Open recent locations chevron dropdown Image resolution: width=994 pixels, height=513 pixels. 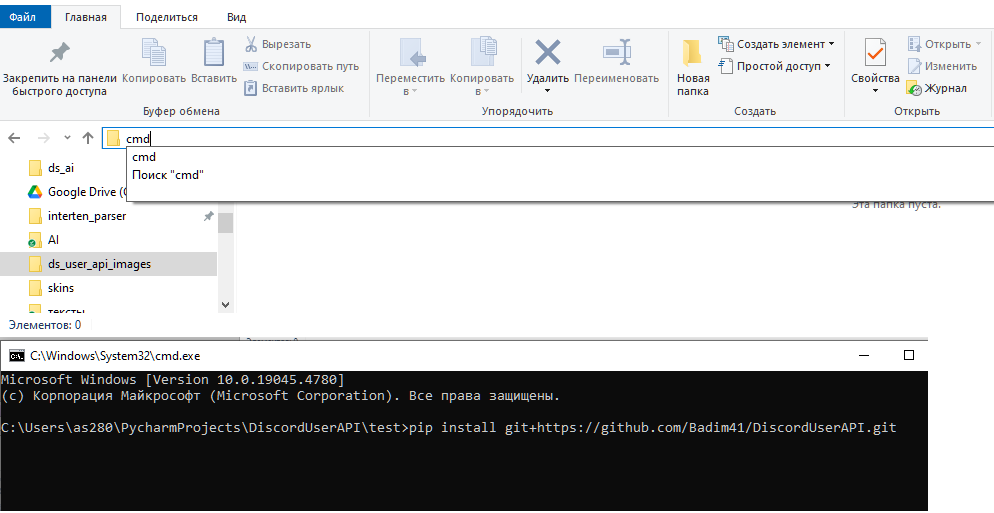click(67, 138)
